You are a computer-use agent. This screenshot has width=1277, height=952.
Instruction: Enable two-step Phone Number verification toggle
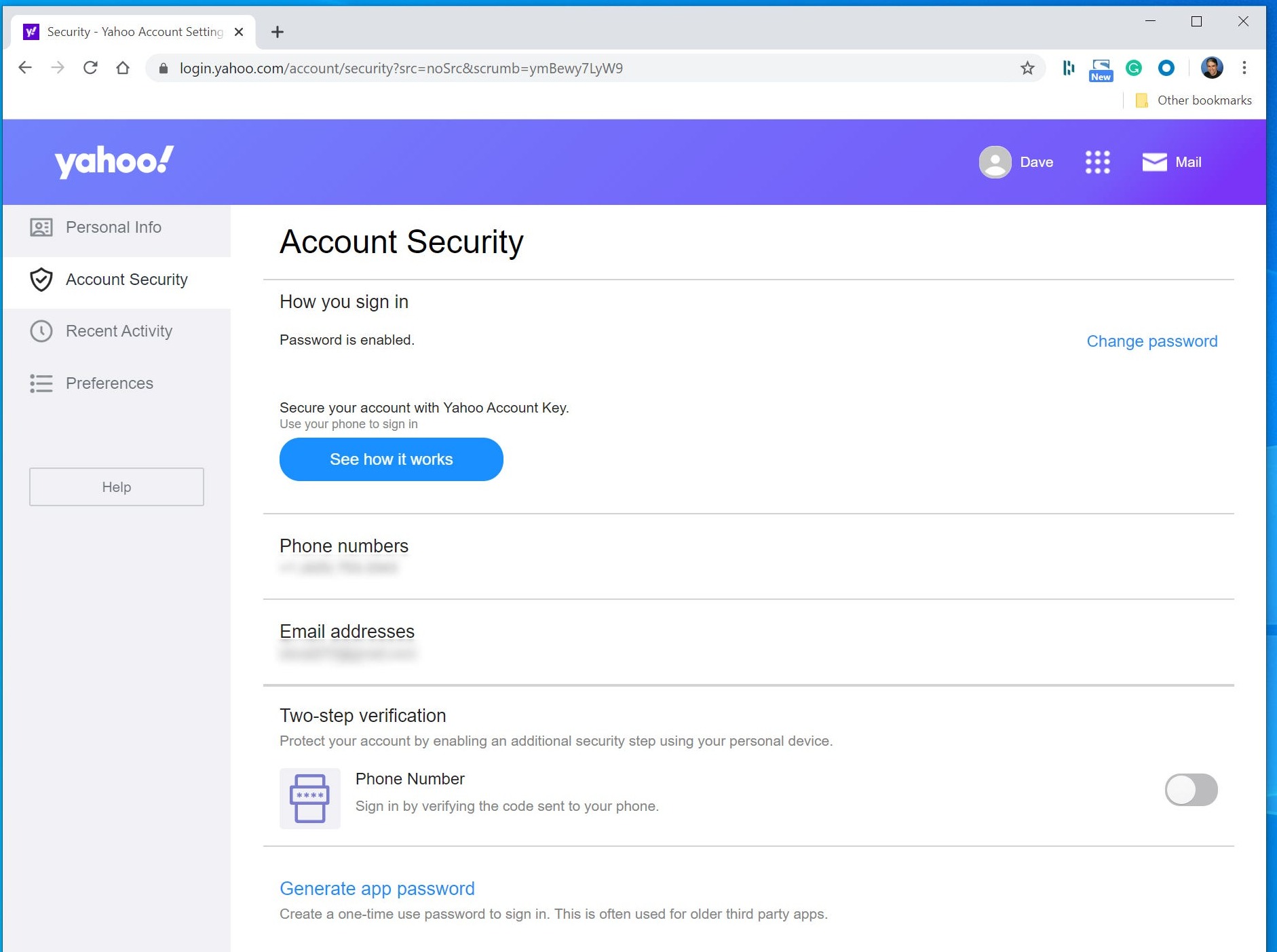click(x=1191, y=790)
